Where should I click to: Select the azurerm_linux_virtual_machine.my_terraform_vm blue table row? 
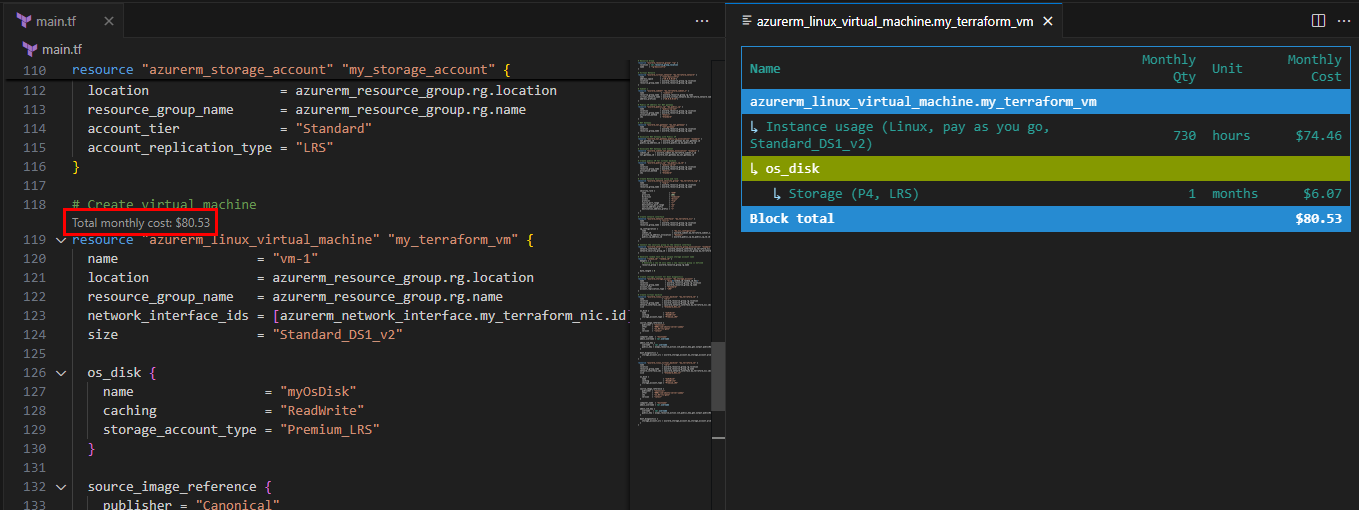coord(1045,102)
